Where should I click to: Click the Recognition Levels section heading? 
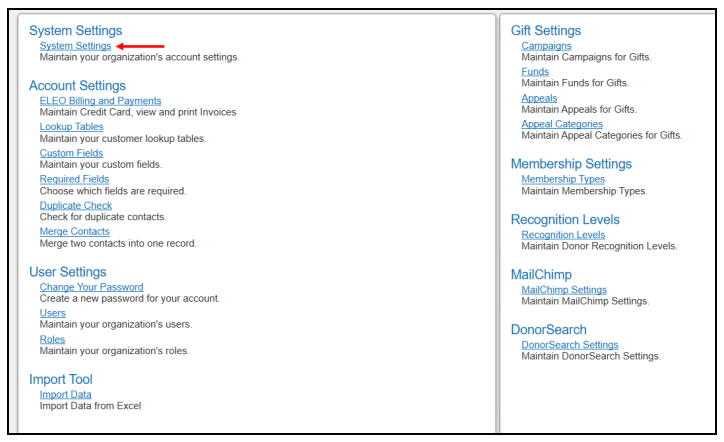click(565, 219)
